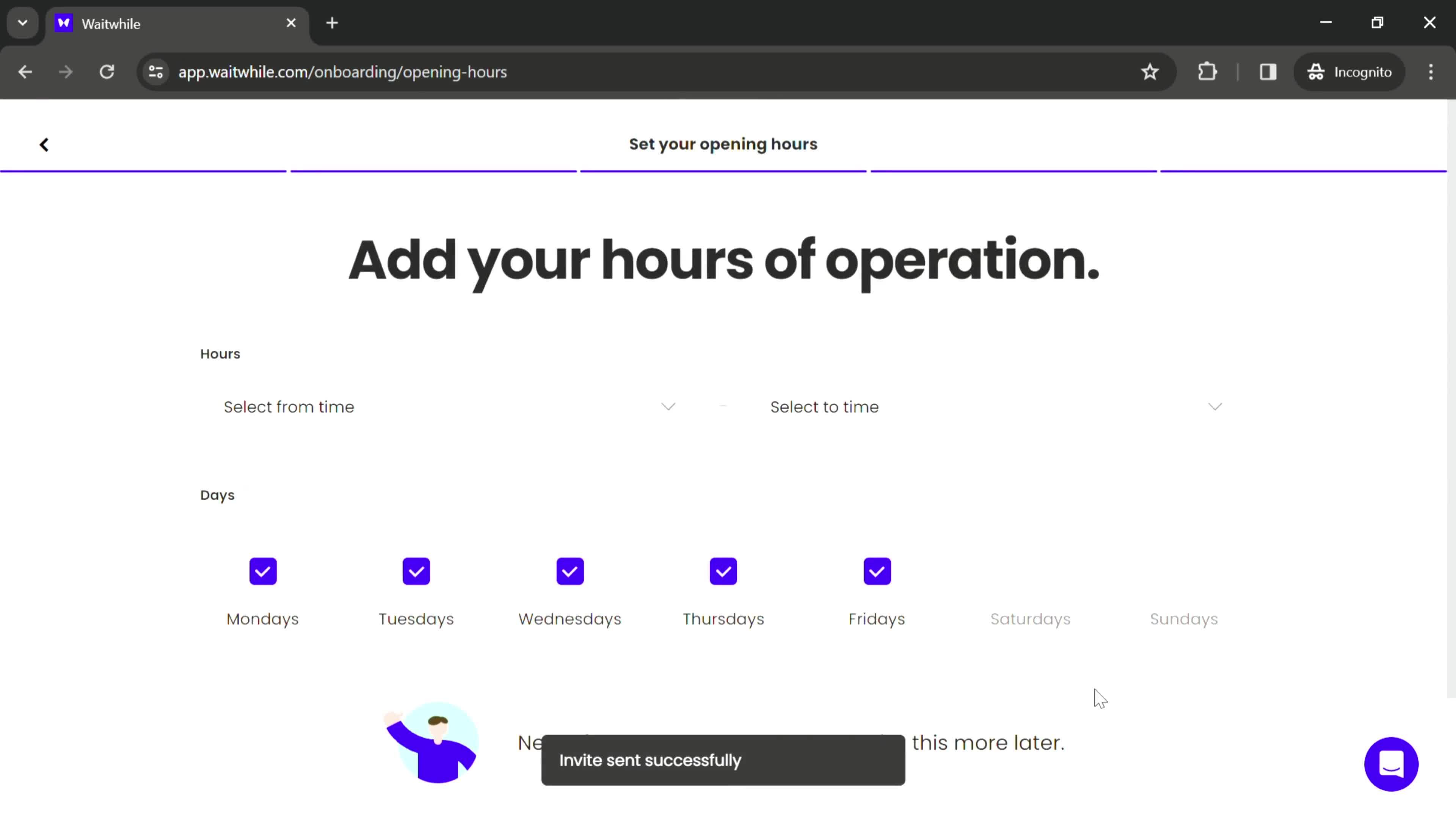Click the Hours label
Screen dimensions: 1456x819
pos(220,354)
